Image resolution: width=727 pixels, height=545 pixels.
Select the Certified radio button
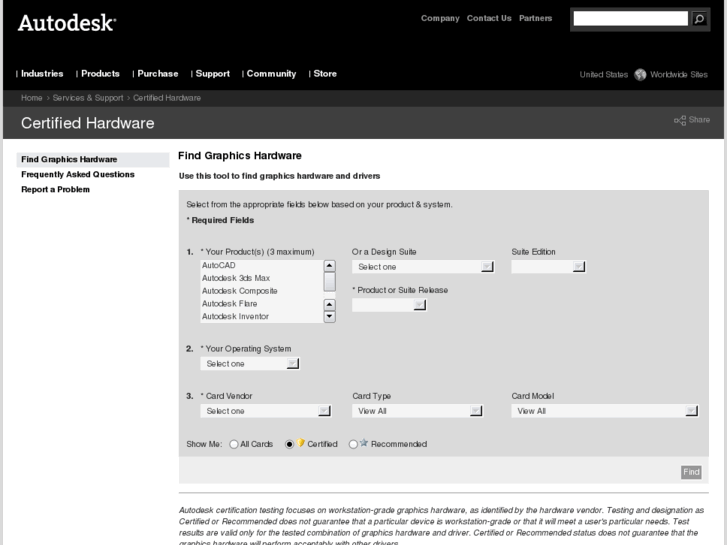coord(289,444)
